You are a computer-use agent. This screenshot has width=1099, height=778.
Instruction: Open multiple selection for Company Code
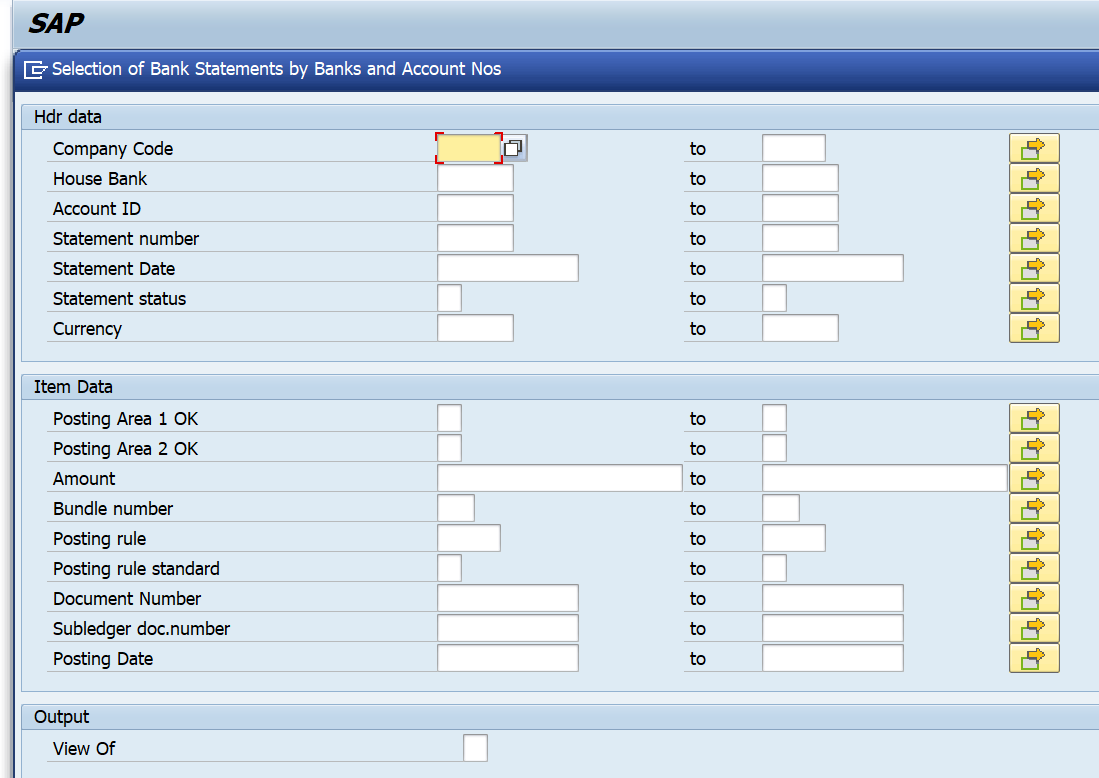click(1034, 147)
